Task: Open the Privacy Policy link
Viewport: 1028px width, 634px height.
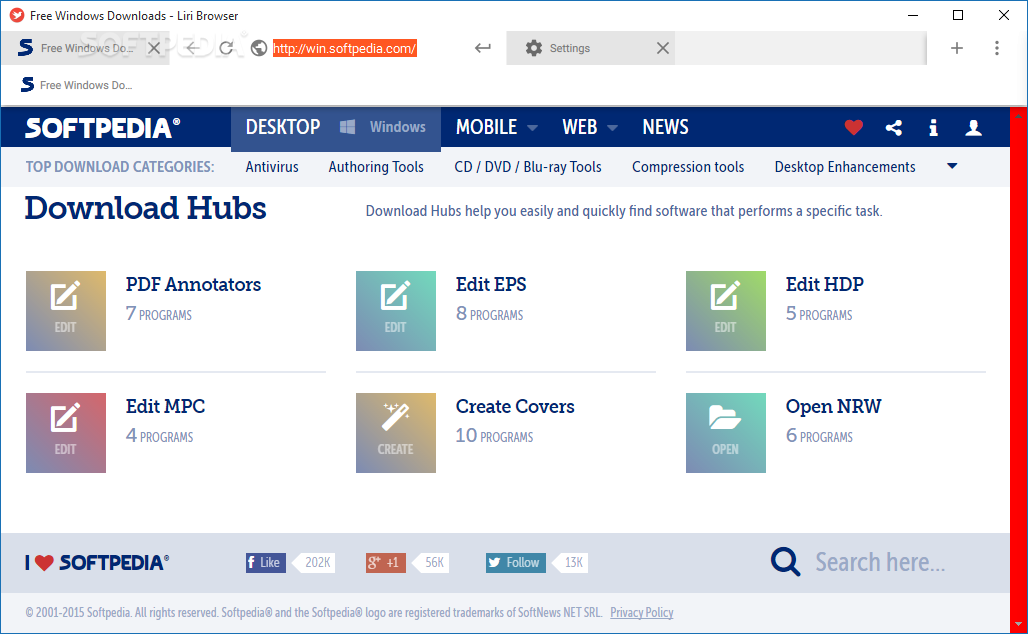Action: [x=642, y=612]
